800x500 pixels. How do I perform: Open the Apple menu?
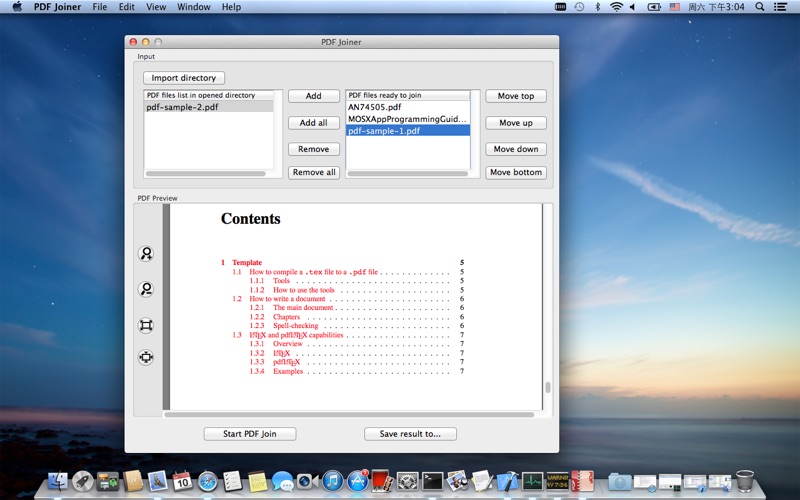tap(17, 7)
